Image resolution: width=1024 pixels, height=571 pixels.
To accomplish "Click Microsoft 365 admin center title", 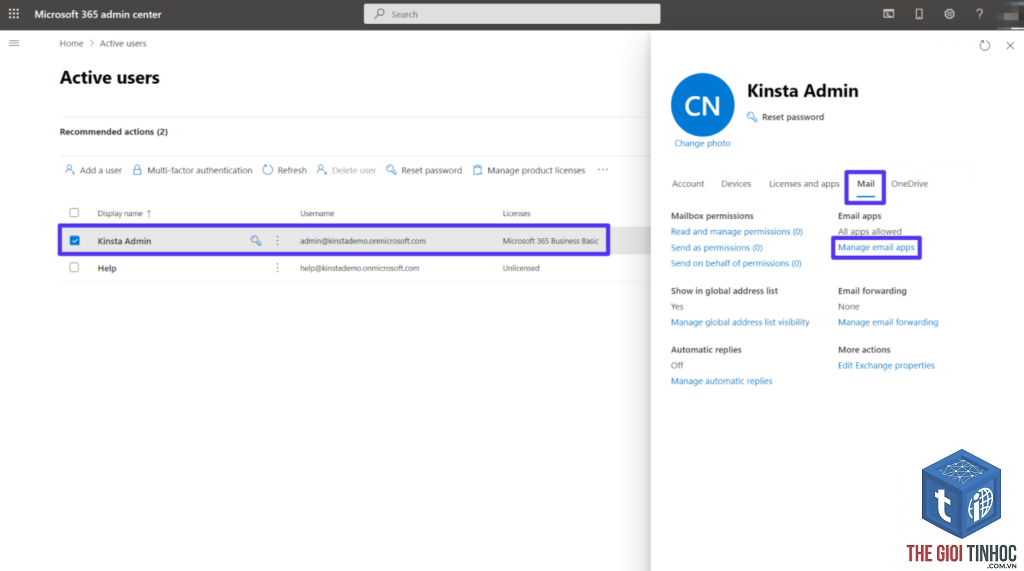I will click(98, 14).
